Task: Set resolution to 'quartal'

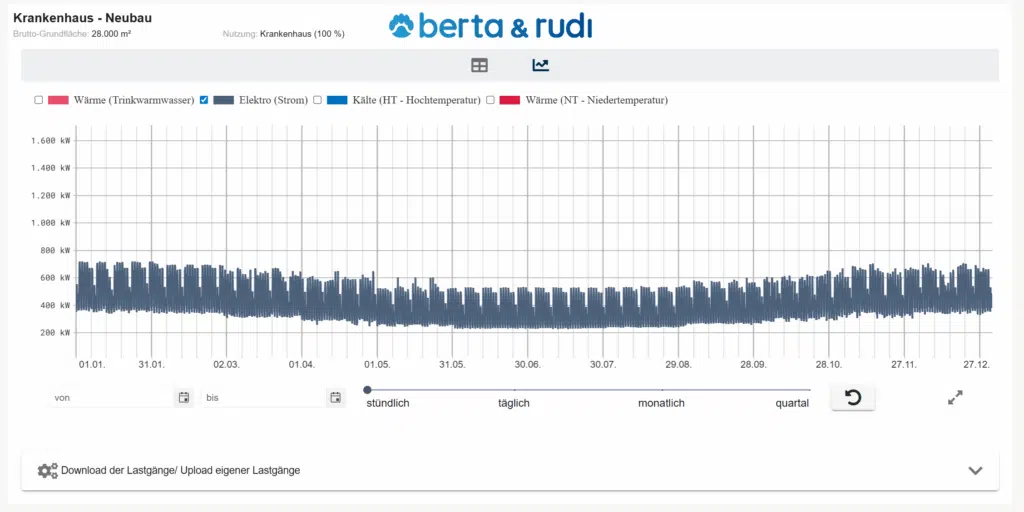Action: [x=792, y=403]
